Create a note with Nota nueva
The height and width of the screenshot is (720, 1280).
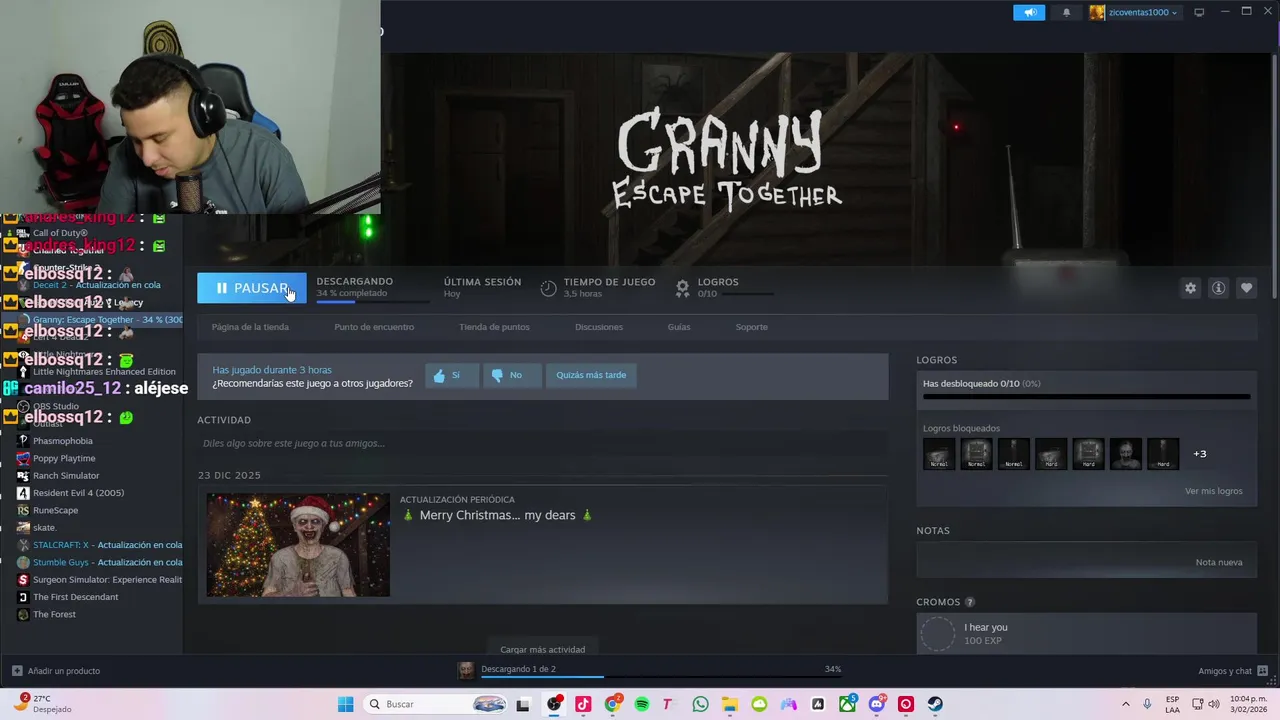pyautogui.click(x=1219, y=562)
